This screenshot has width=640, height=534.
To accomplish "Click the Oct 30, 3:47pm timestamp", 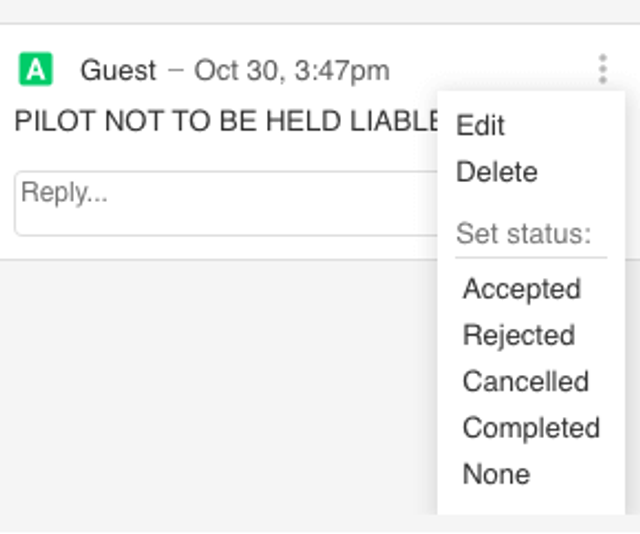I will (291, 71).
